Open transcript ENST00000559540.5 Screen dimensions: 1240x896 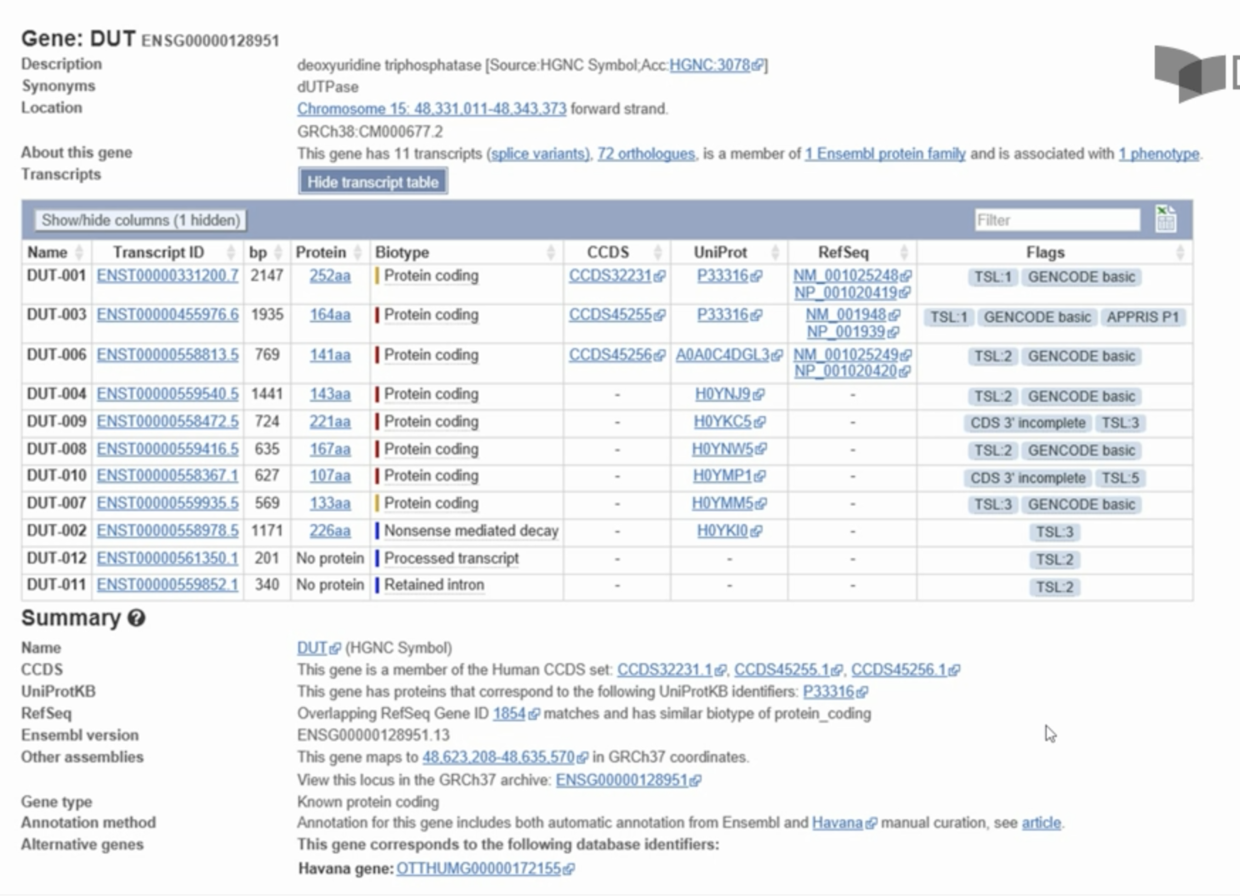[x=168, y=394]
